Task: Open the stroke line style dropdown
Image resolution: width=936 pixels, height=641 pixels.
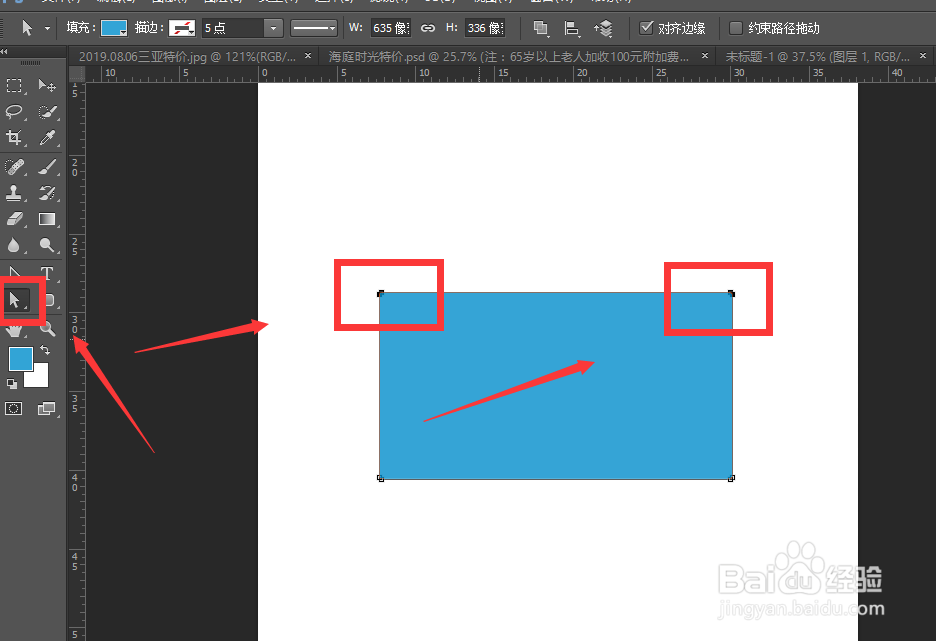Action: (x=314, y=28)
